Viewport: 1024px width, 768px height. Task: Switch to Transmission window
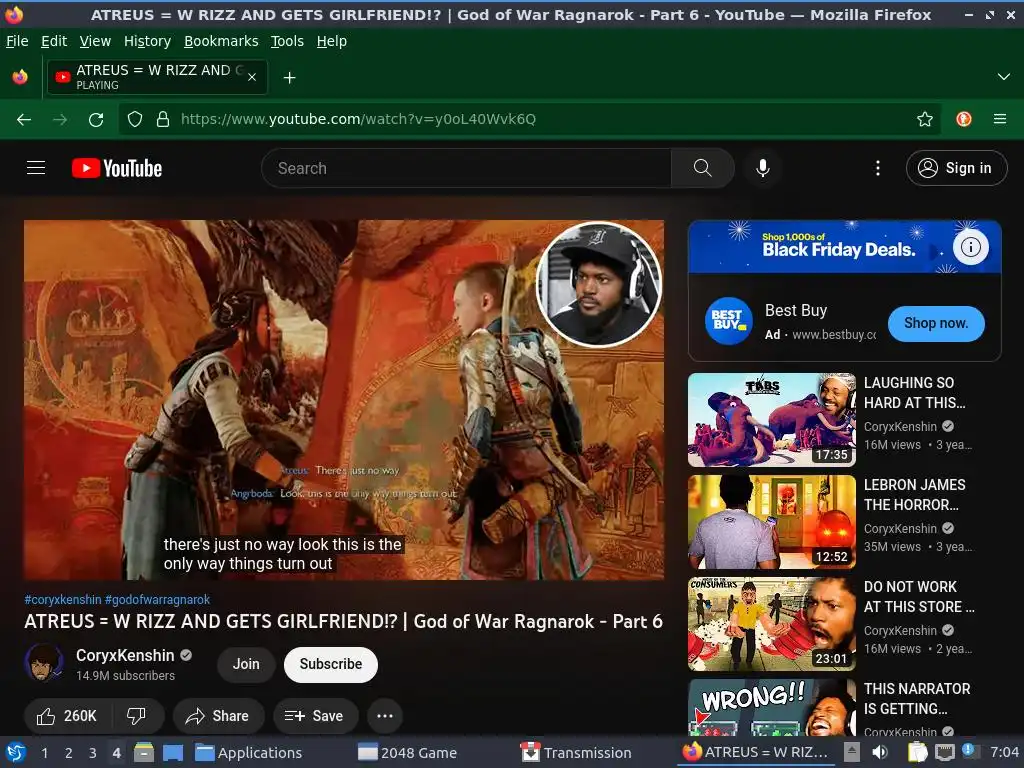575,753
